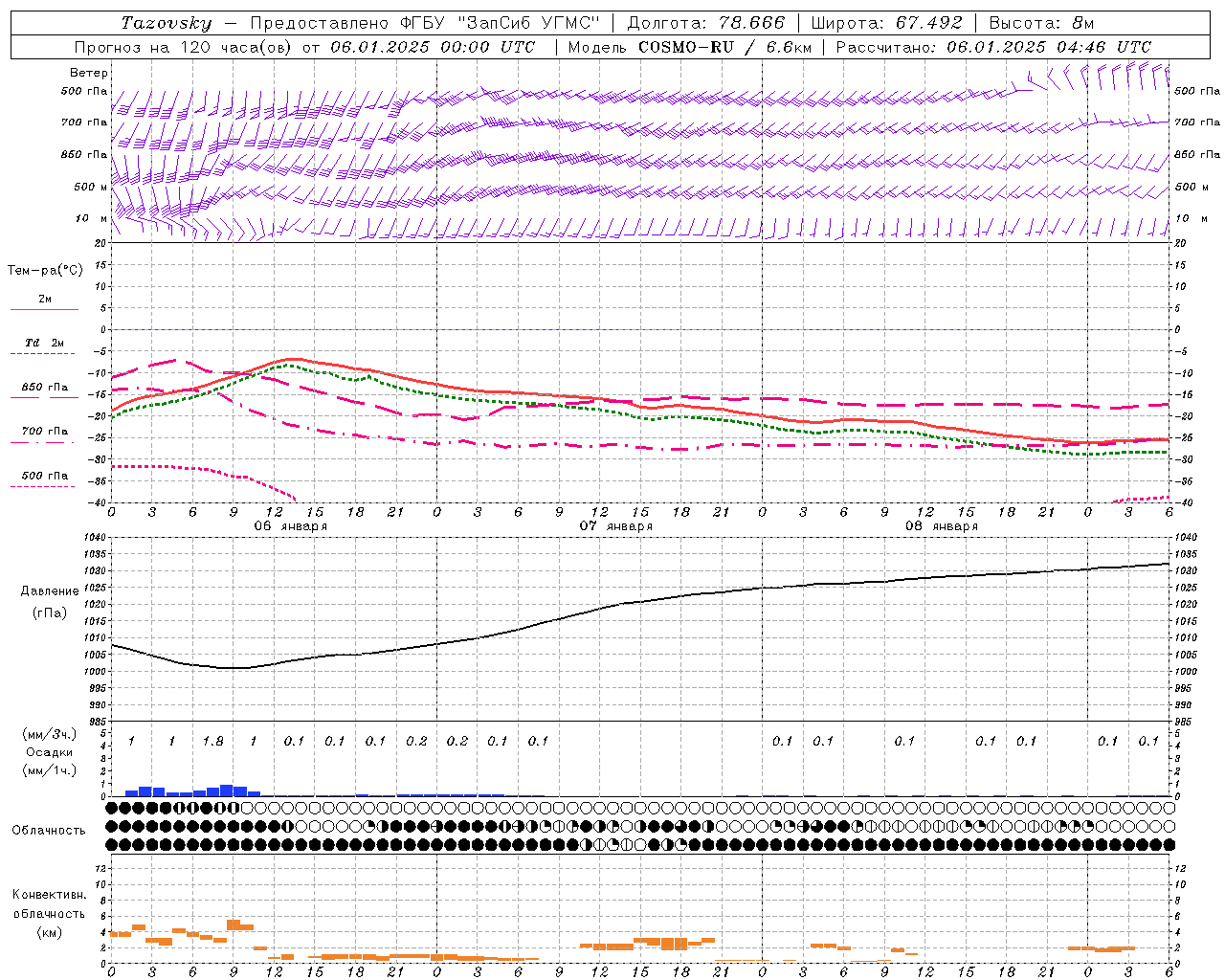Screen dimensions: 1225x980
Task: Click the longitude value "Долгота: 78.666"
Action: pyautogui.click(x=705, y=23)
